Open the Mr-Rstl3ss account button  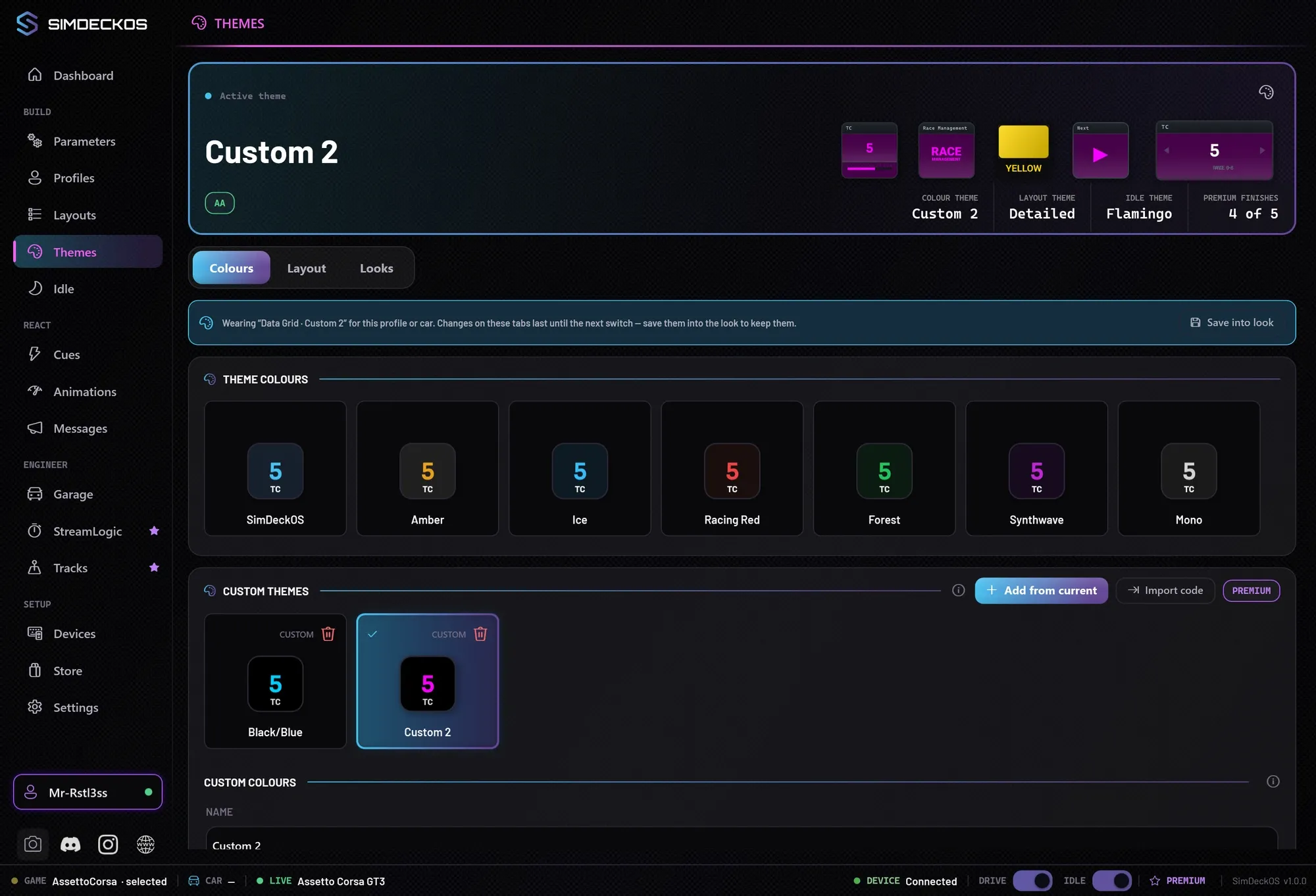(x=88, y=792)
